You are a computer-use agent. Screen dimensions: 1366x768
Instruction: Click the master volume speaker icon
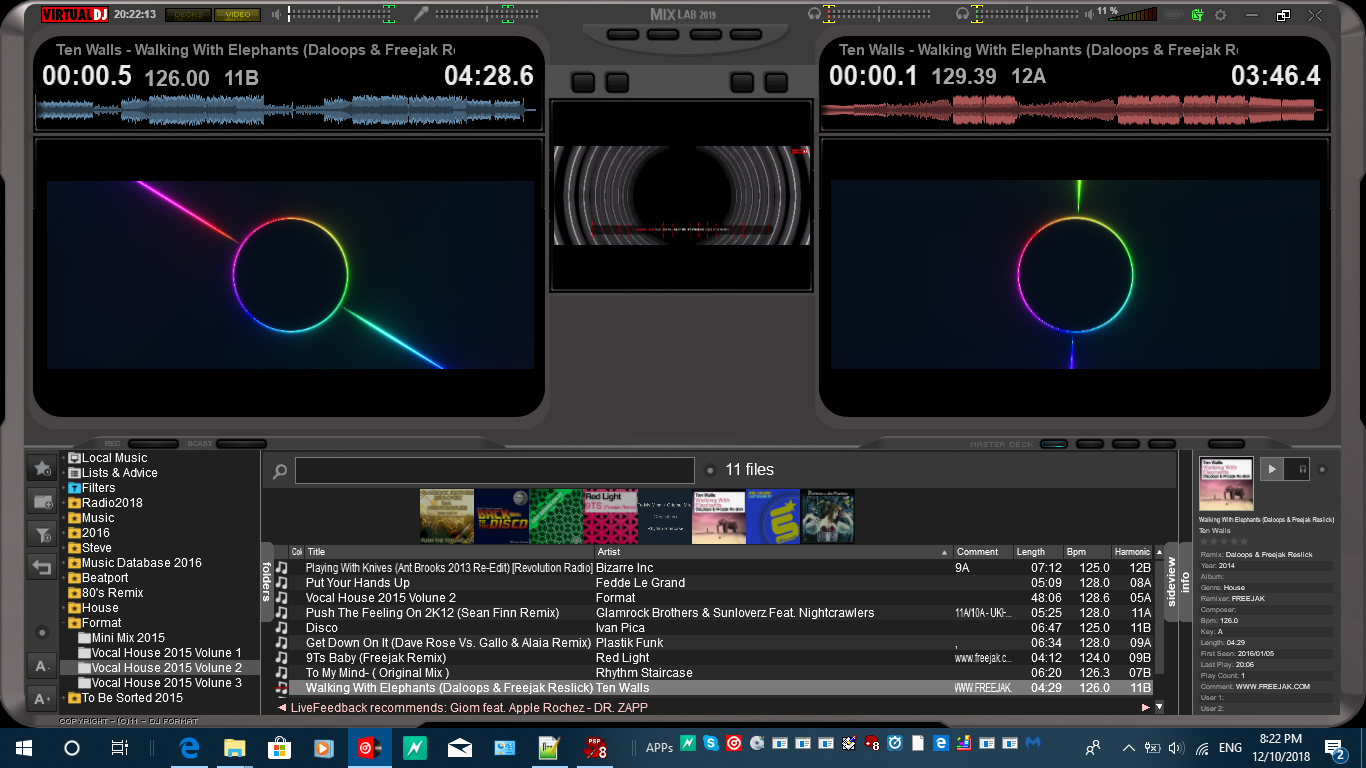pyautogui.click(x=277, y=14)
